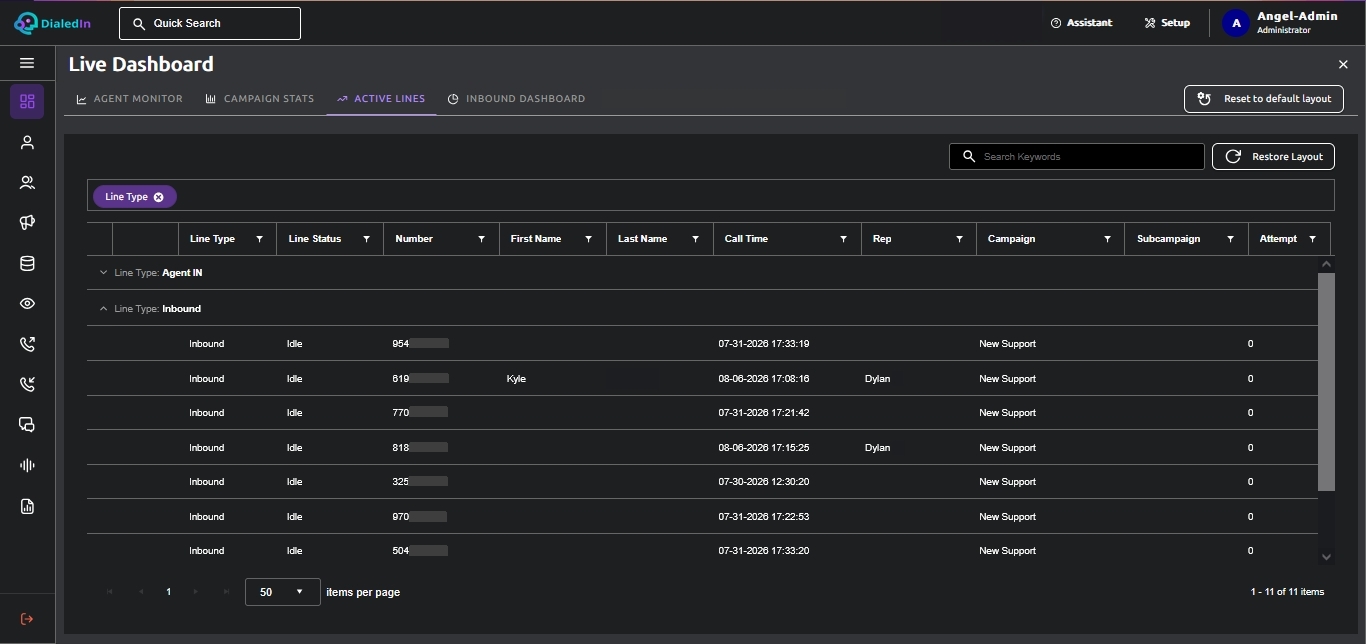Click the table scrollbar down arrow
Screen dimensions: 1366x644
coord(1326,557)
